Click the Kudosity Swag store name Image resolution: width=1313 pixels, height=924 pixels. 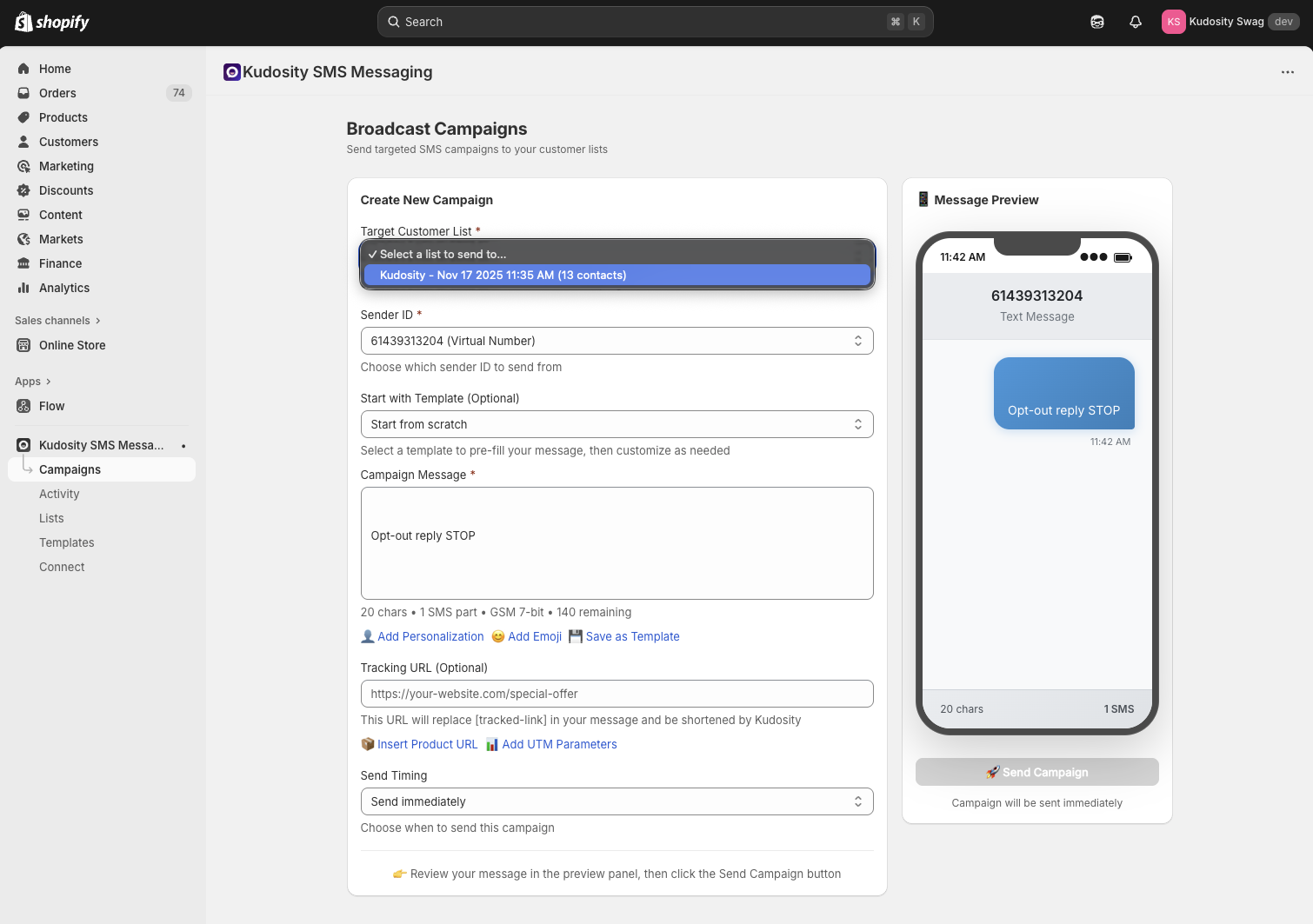1227,22
